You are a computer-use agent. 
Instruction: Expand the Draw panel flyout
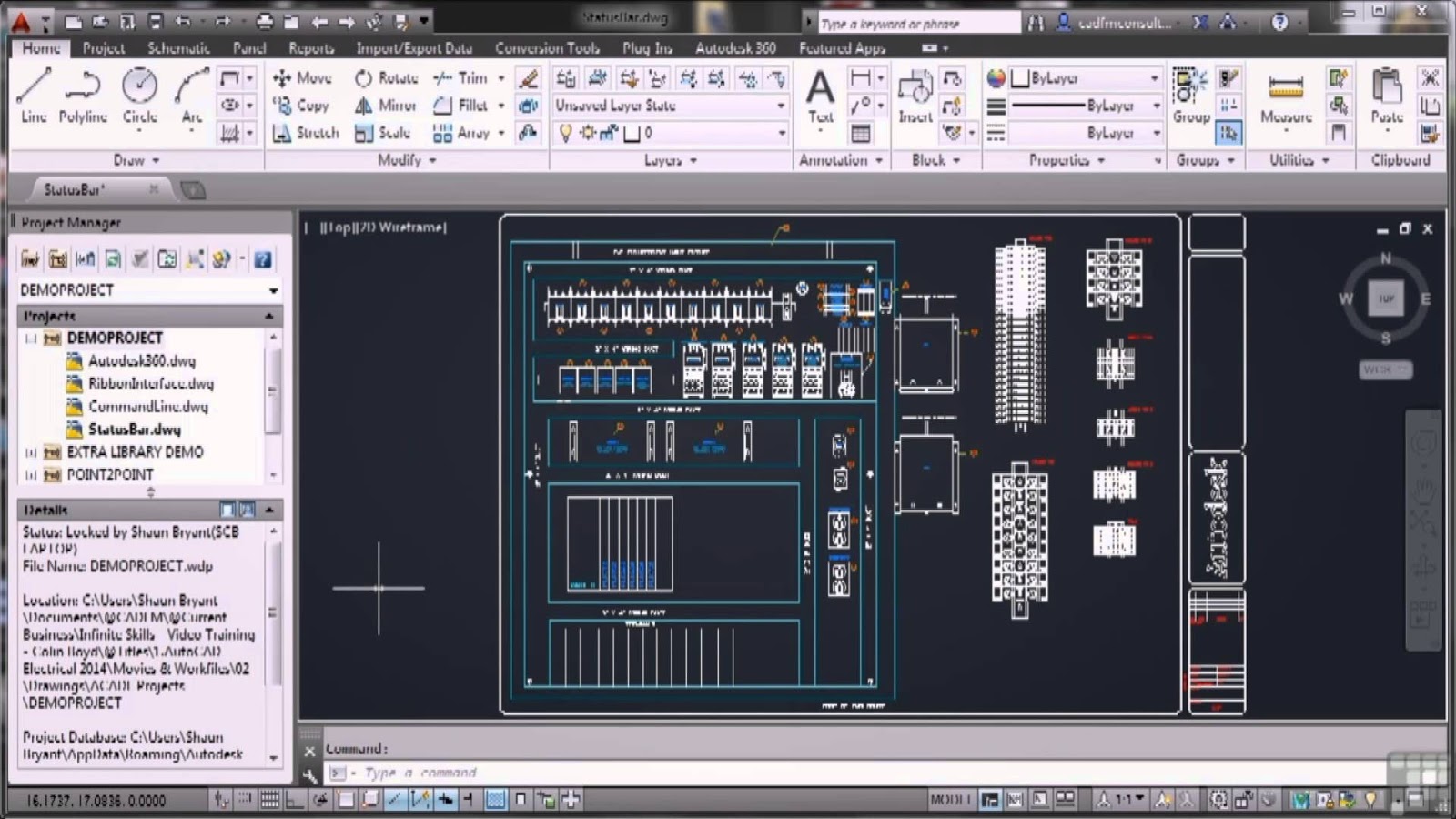[136, 160]
